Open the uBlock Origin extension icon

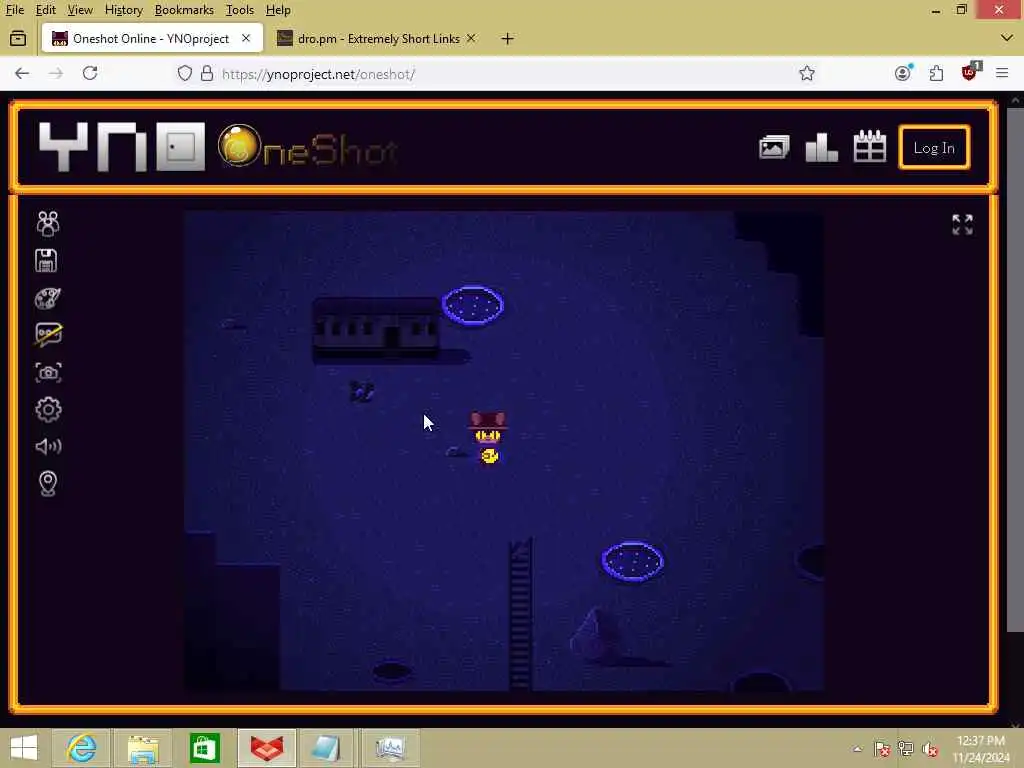[x=970, y=72]
